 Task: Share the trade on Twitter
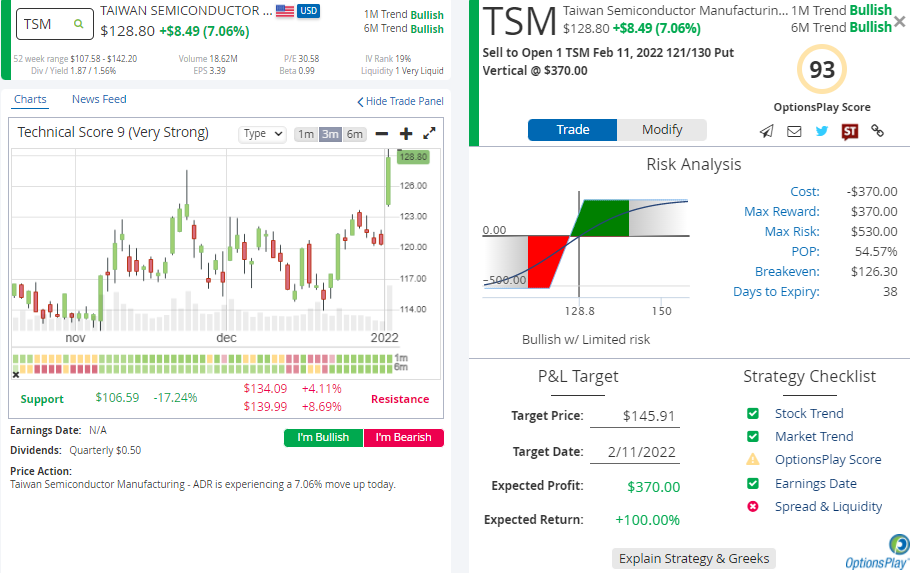(x=821, y=131)
